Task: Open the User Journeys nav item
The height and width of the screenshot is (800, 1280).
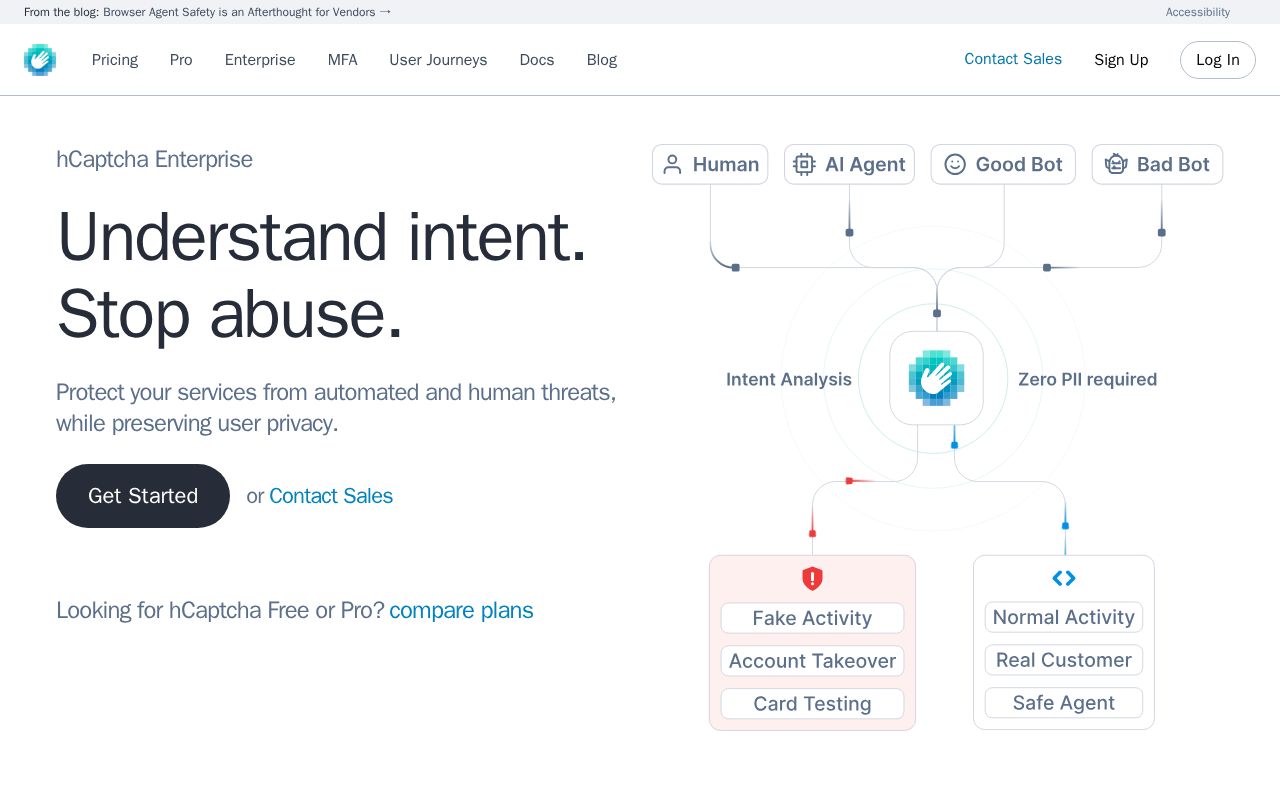Action: [438, 60]
